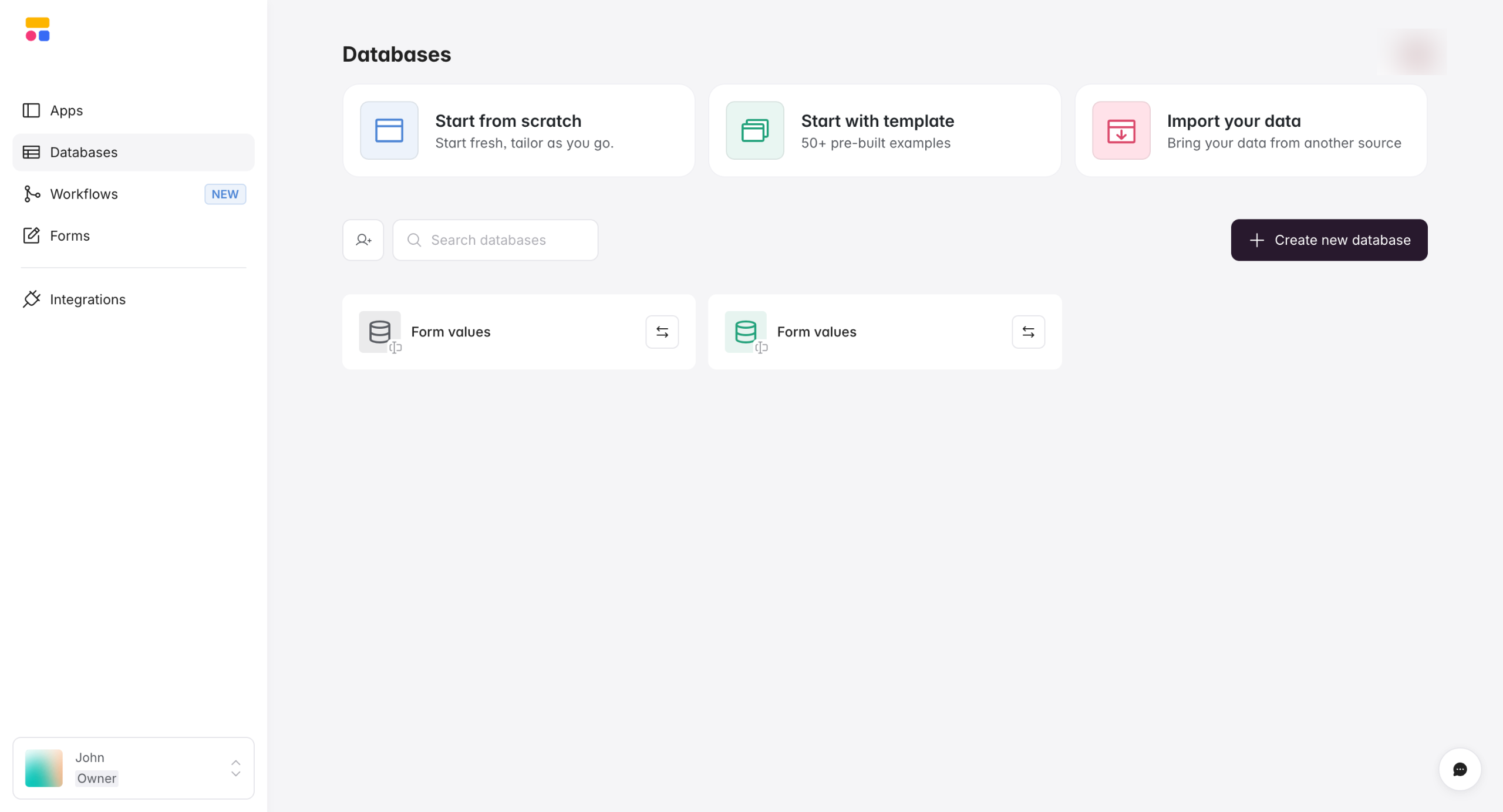The image size is (1503, 812).
Task: Click Create new database button
Action: point(1329,240)
